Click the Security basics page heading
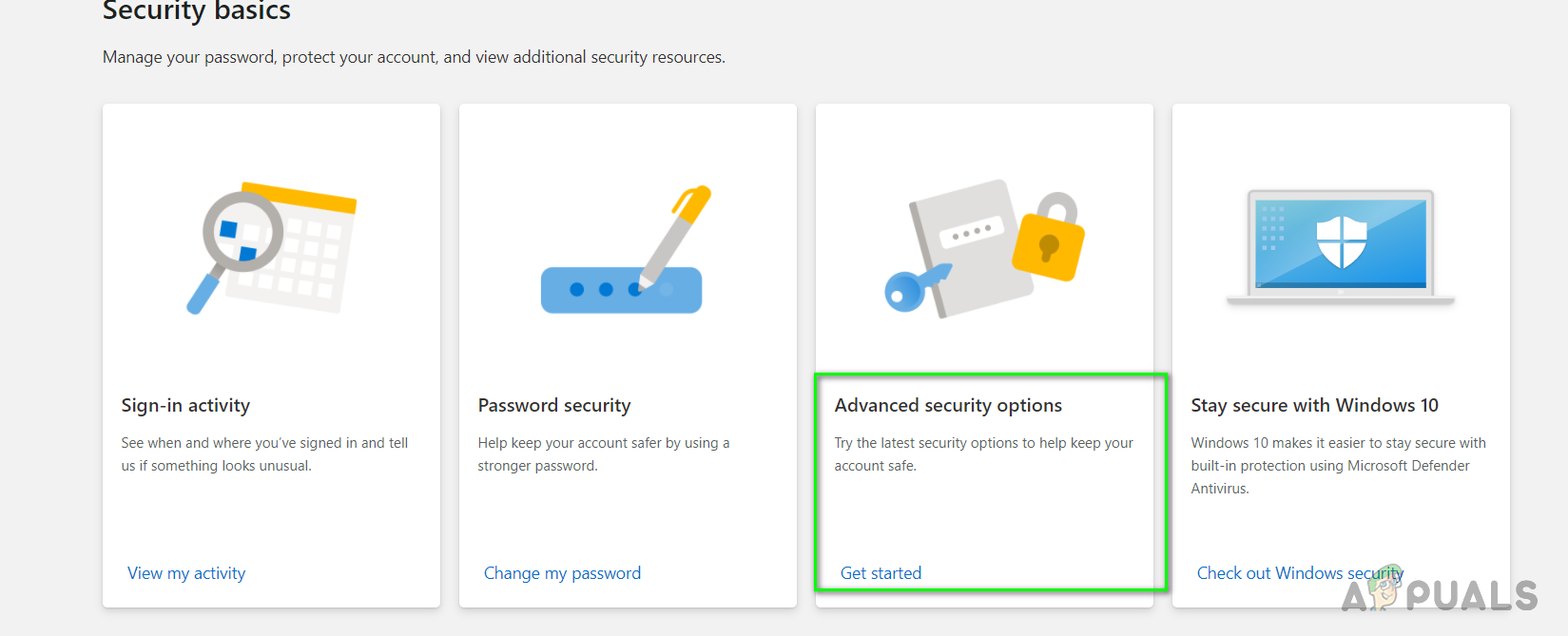The height and width of the screenshot is (636, 1568). pyautogui.click(x=197, y=11)
